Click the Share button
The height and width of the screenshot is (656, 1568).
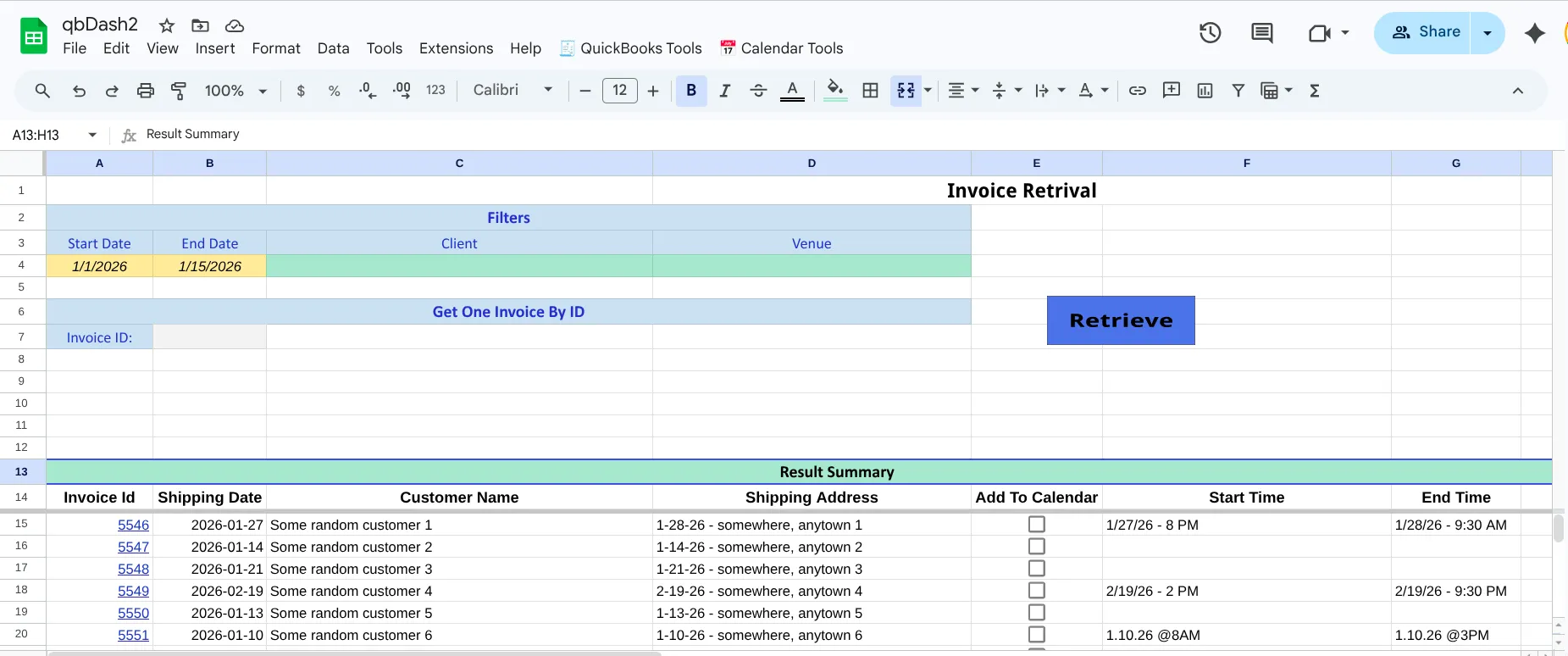[x=1423, y=33]
